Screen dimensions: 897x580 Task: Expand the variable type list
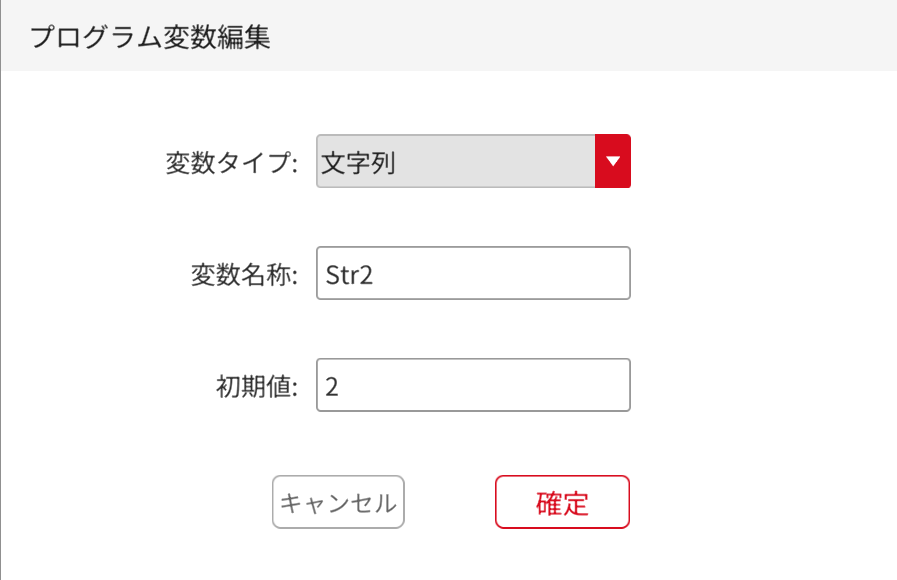(613, 162)
